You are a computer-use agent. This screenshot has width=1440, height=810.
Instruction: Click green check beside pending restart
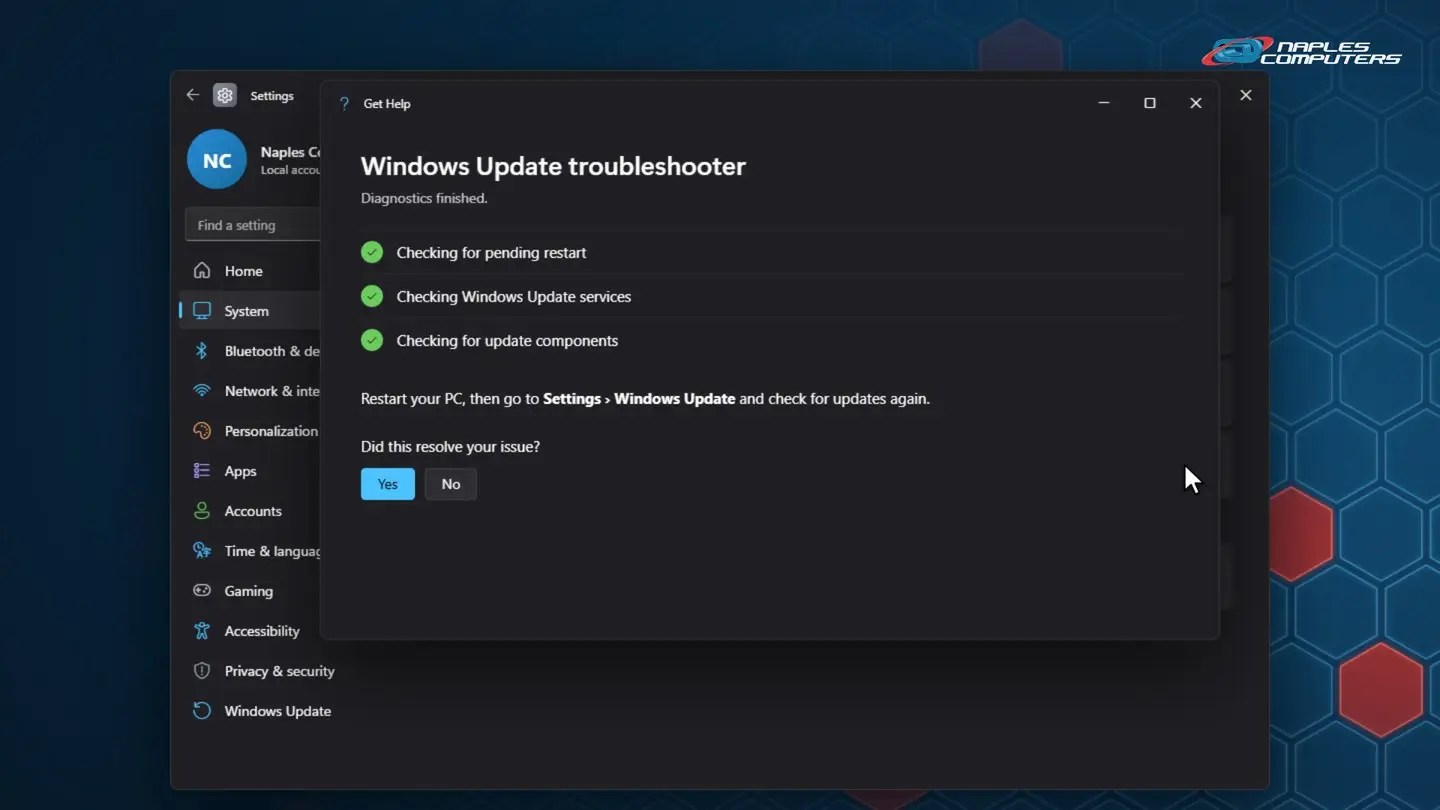(372, 252)
